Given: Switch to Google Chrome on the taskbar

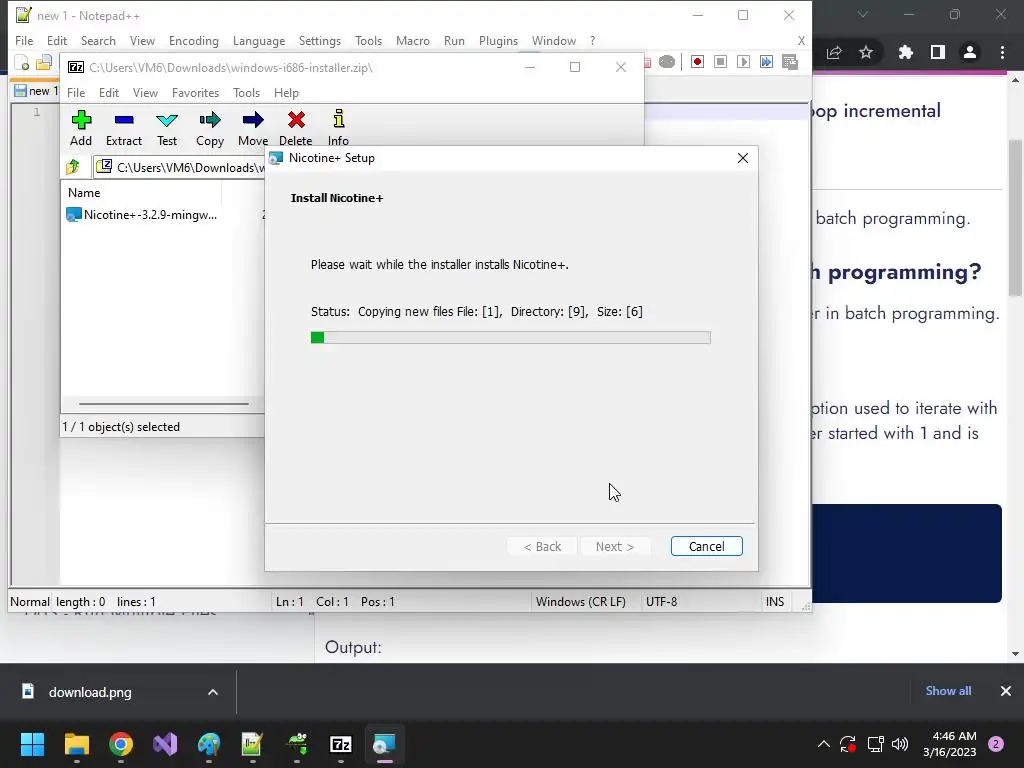Looking at the screenshot, I should [x=121, y=744].
